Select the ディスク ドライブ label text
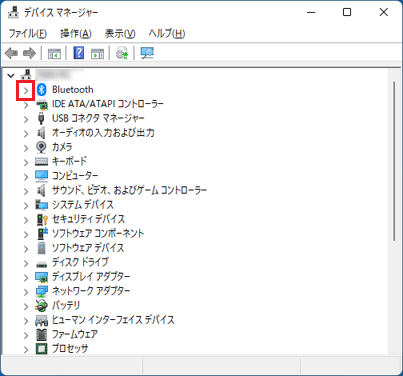This screenshot has width=403, height=376. click(x=80, y=262)
